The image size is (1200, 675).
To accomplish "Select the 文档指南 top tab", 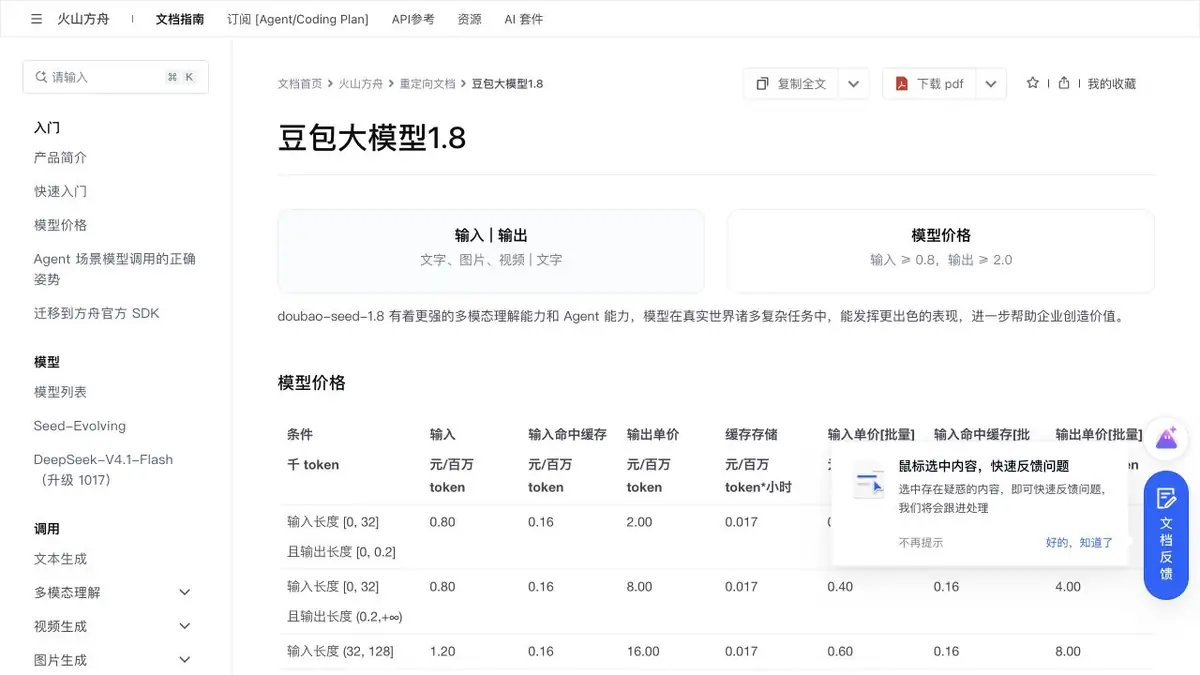I will pyautogui.click(x=180, y=19).
